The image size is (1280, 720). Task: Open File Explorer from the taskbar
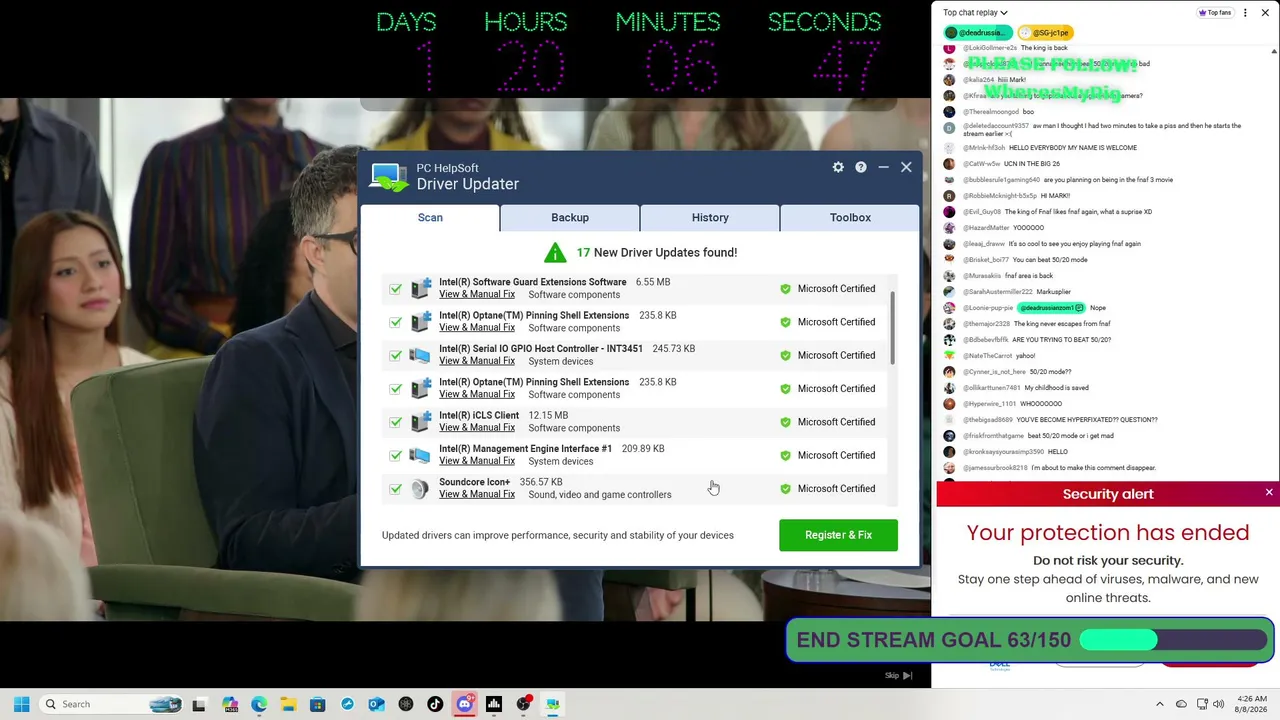click(288, 704)
